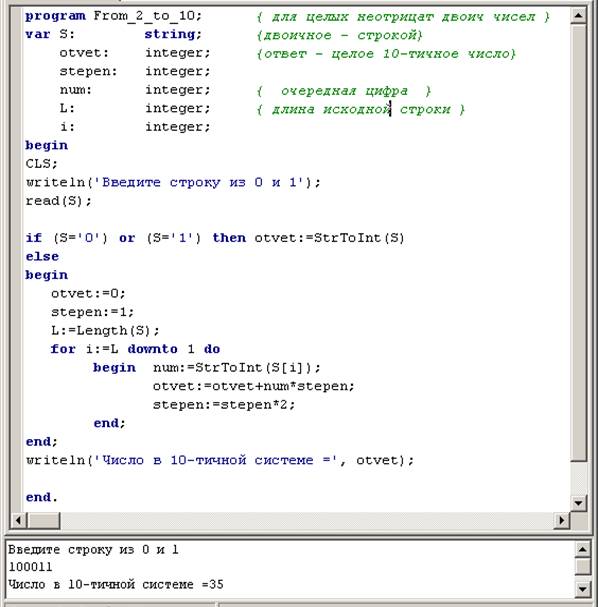Click the horizontal scrollbar thumb
Viewport: 598px width, 607px height.
tap(44, 520)
